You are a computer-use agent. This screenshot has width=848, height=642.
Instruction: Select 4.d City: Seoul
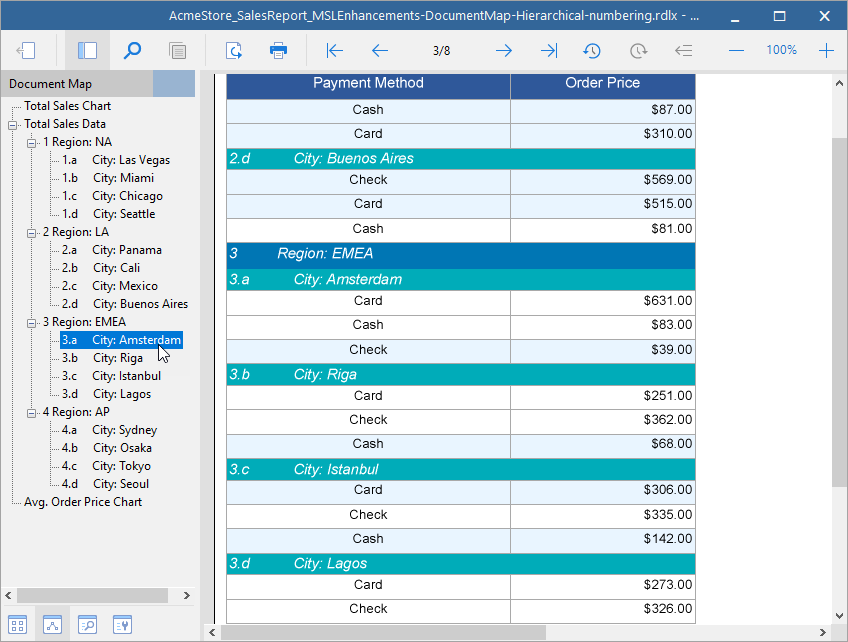click(105, 484)
